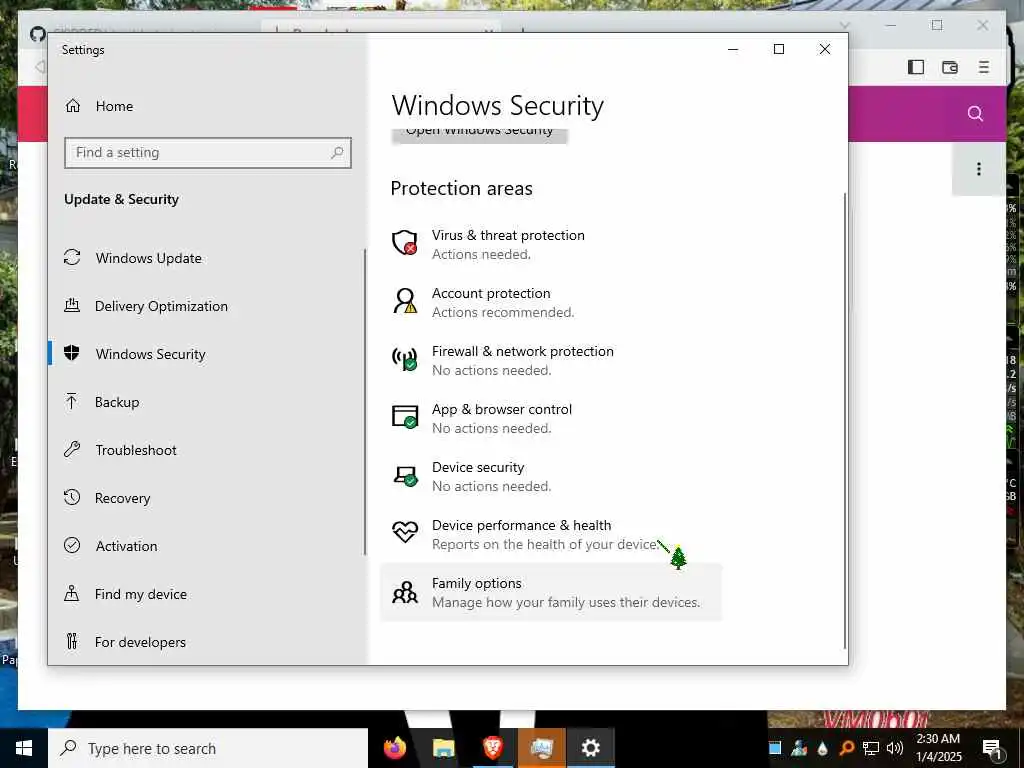Click the network tray icon
This screenshot has height=768, width=1024.
pos(871,748)
